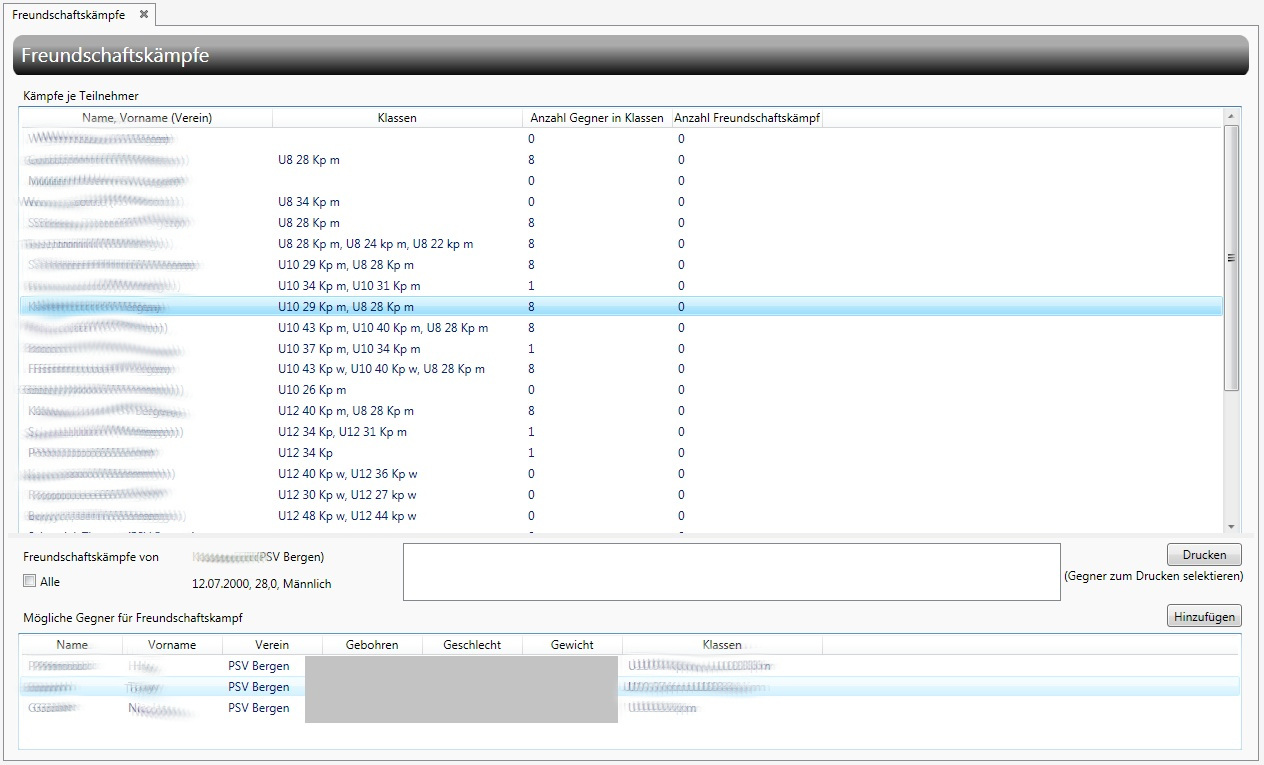Close the Freundschaftskämpfe tab with the x icon

coord(144,14)
